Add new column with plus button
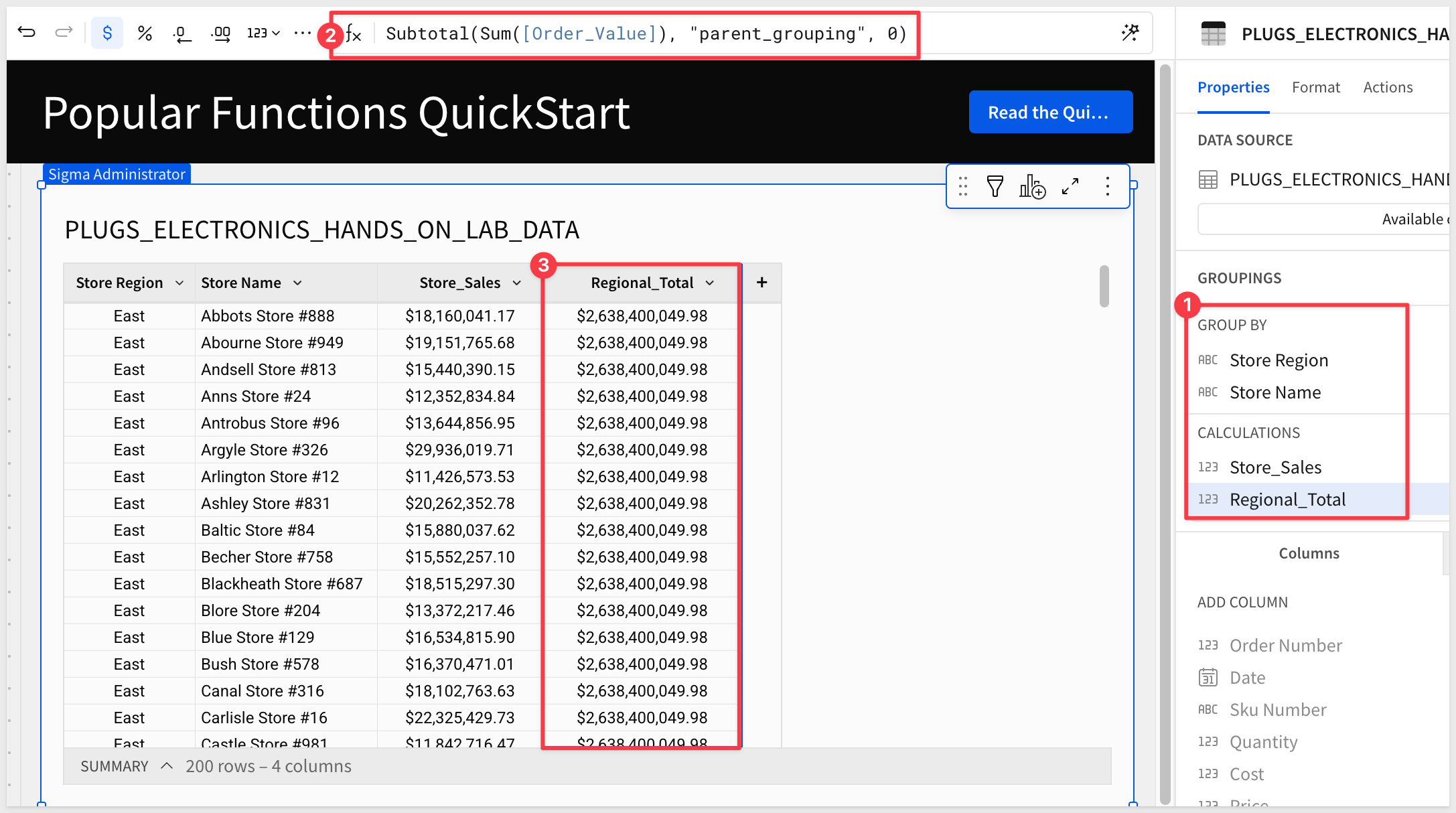 (x=761, y=283)
